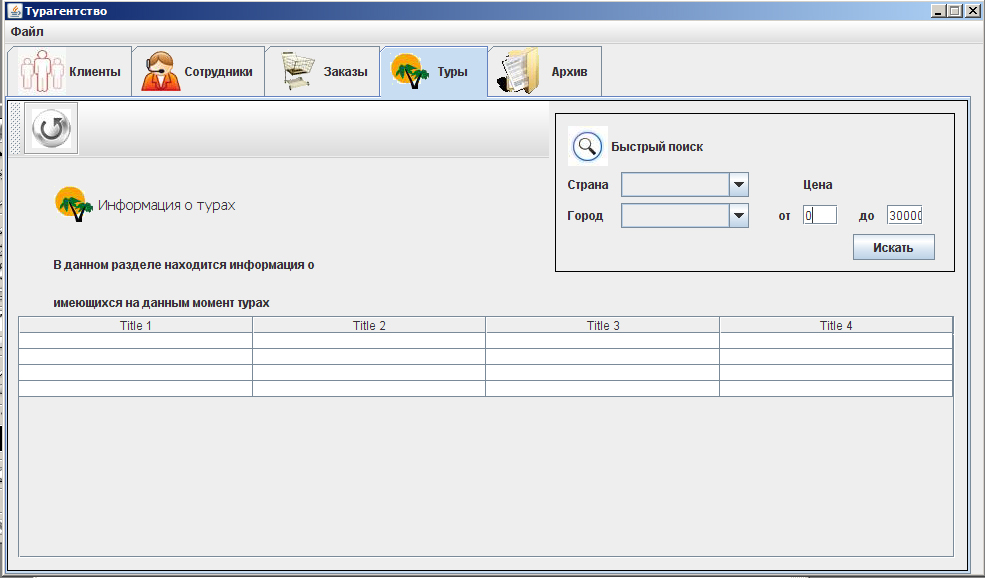The image size is (985, 578).
Task: Maximize the Турагентство window
Action: (x=954, y=11)
